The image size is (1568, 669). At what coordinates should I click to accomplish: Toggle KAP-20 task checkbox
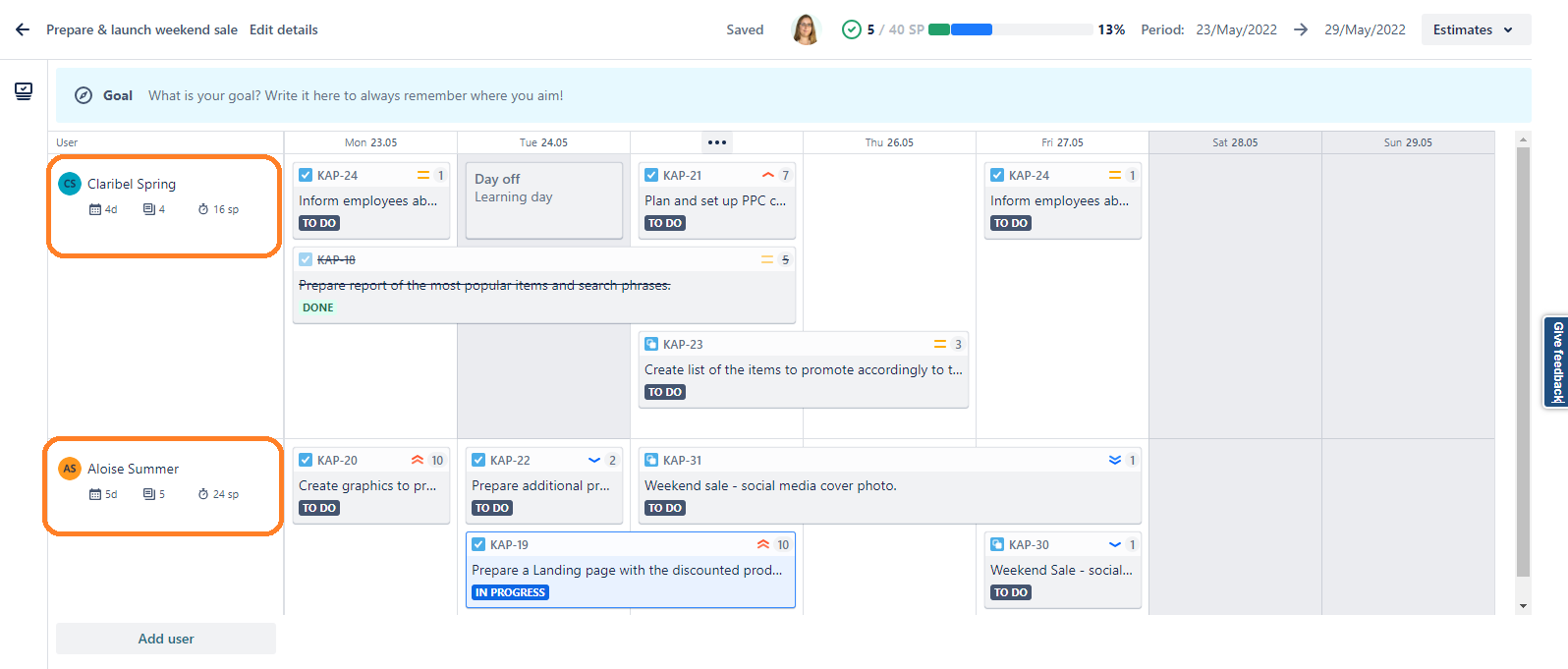[x=306, y=460]
